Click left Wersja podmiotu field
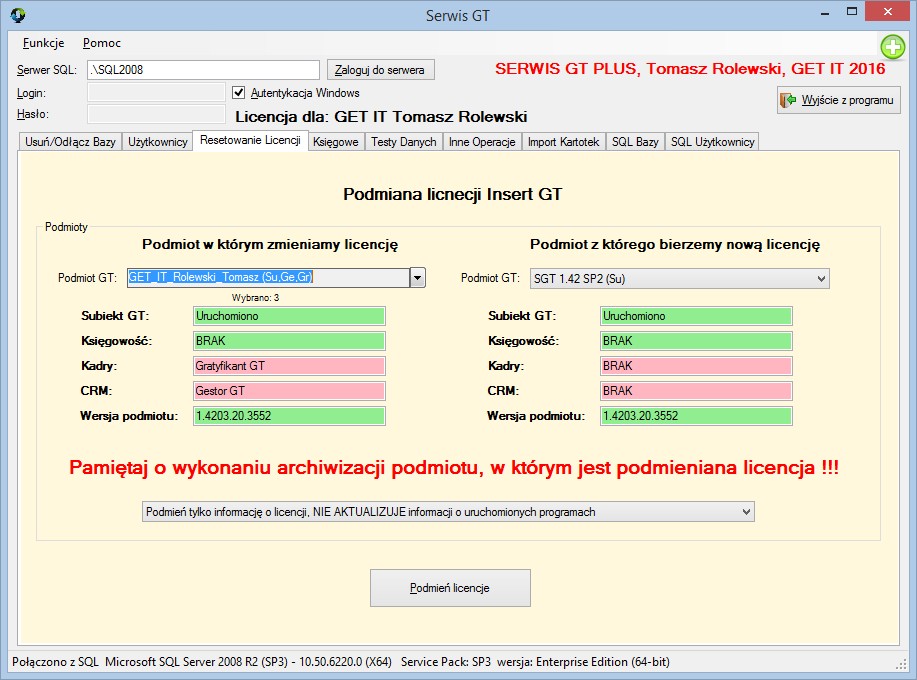 click(289, 416)
